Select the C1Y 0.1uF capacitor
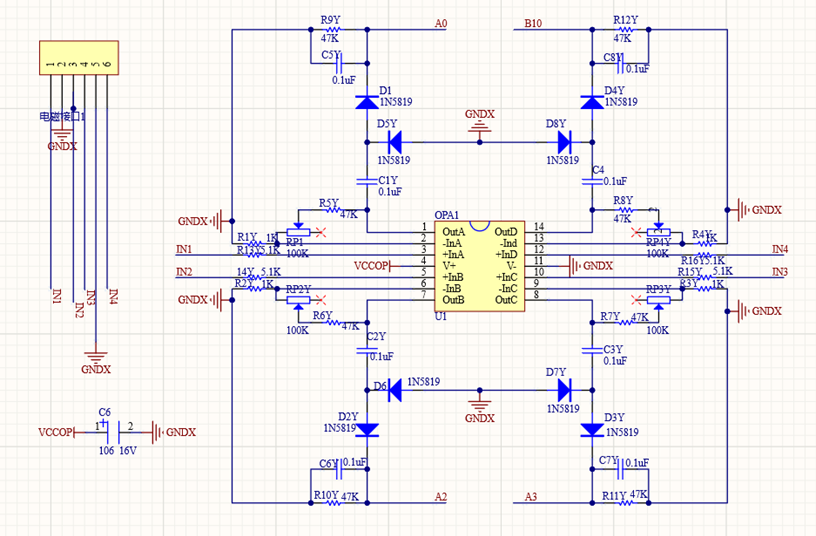This screenshot has height=536, width=816. click(x=367, y=181)
